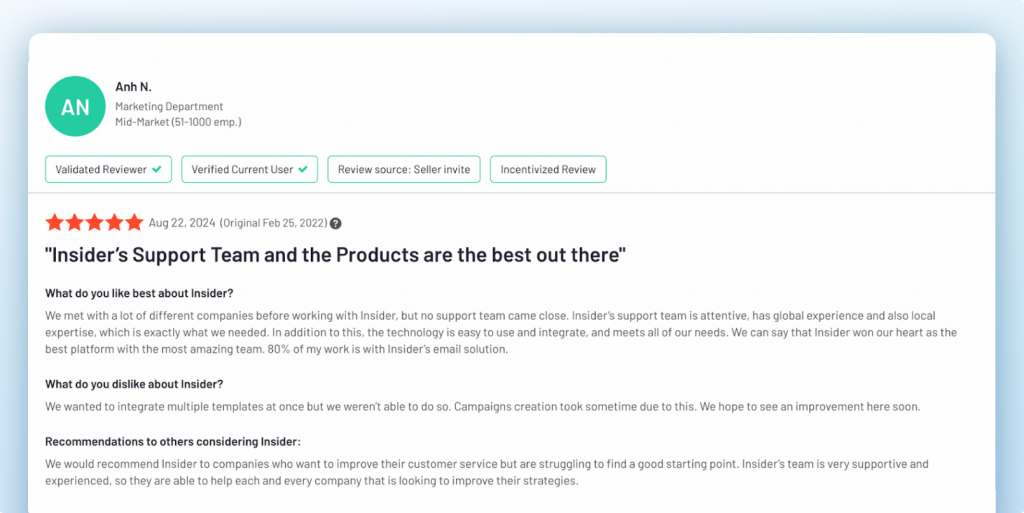Click the Mid-Market company size text
The width and height of the screenshot is (1024, 513).
click(x=178, y=122)
